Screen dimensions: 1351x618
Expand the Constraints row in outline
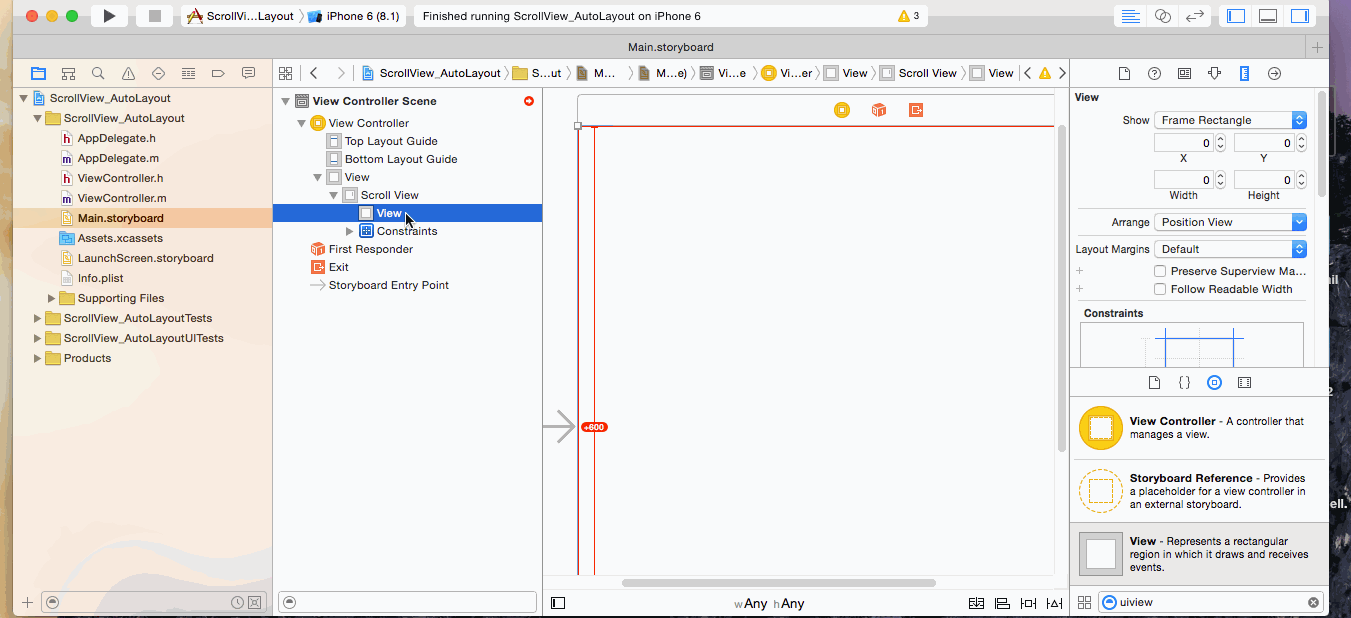click(x=350, y=231)
